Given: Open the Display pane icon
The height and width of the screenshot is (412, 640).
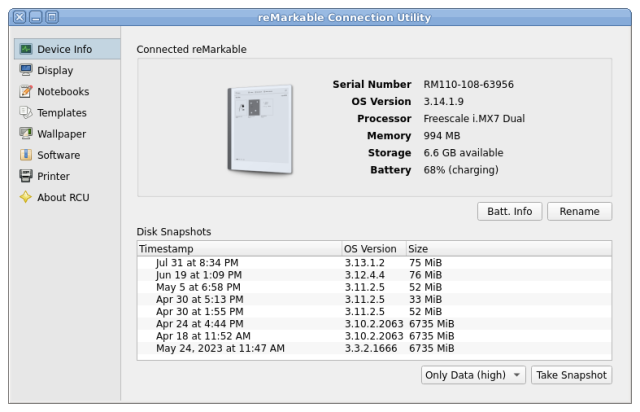Looking at the screenshot, I should 26,70.
